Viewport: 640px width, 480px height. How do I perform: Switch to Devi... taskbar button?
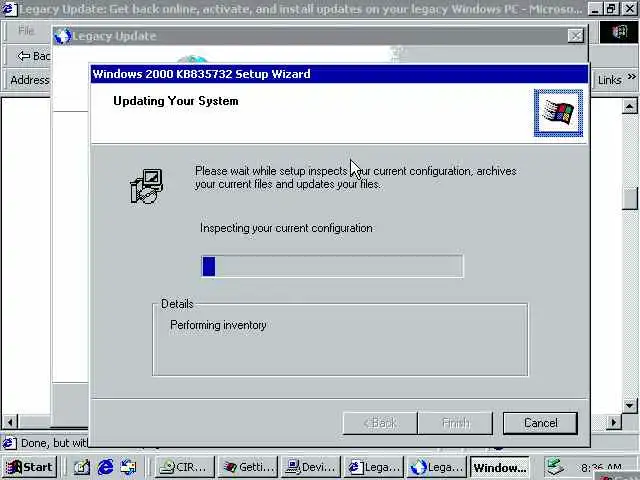point(311,467)
